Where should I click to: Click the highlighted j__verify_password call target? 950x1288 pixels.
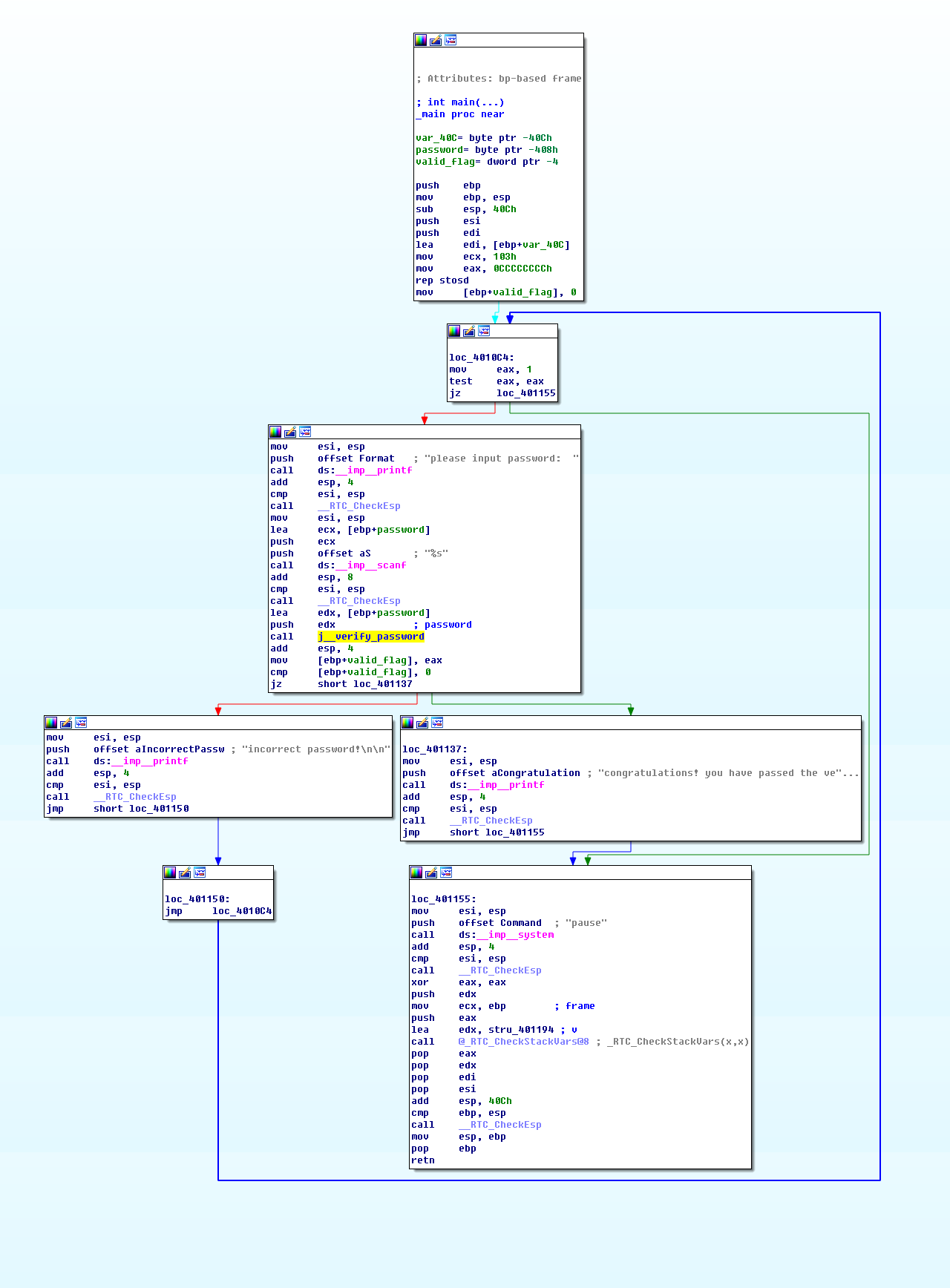point(371,637)
